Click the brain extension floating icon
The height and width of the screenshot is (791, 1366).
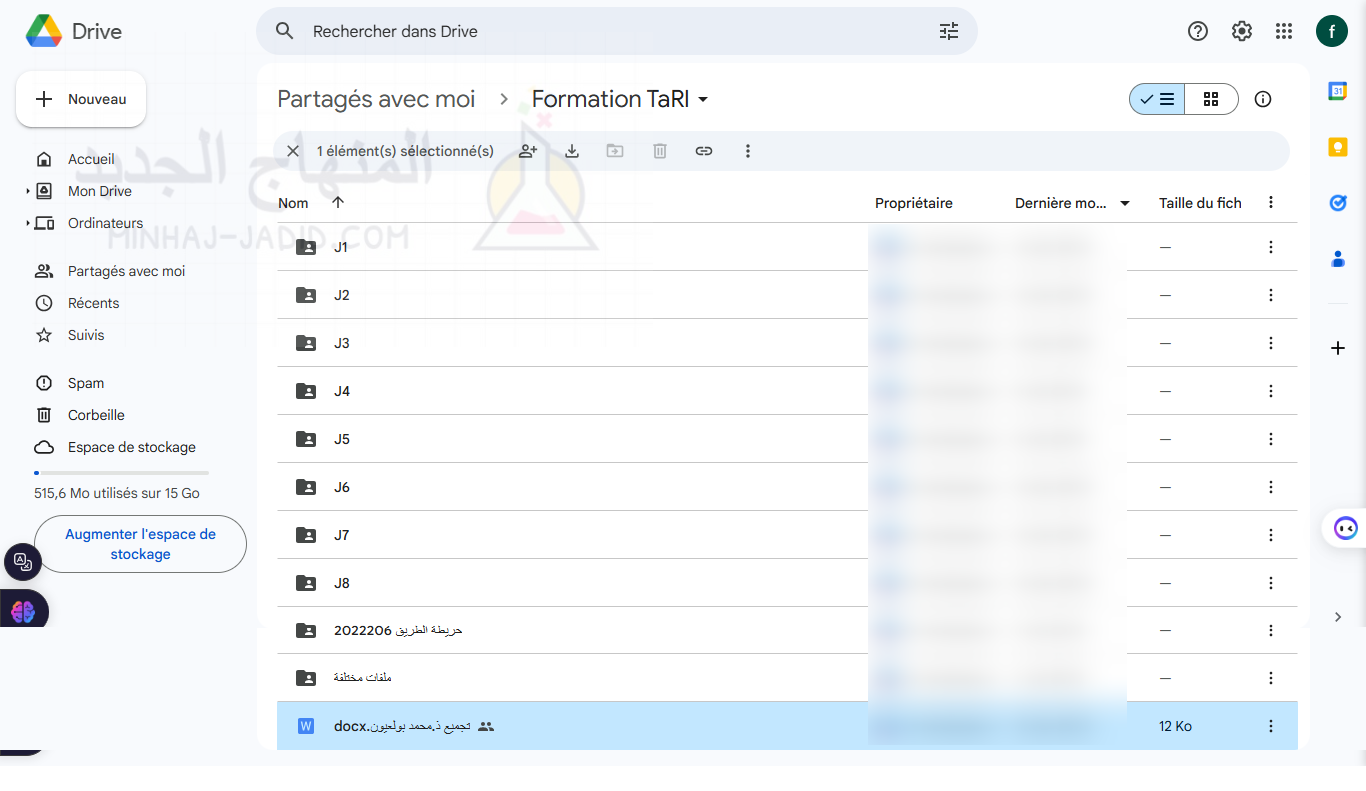click(23, 611)
